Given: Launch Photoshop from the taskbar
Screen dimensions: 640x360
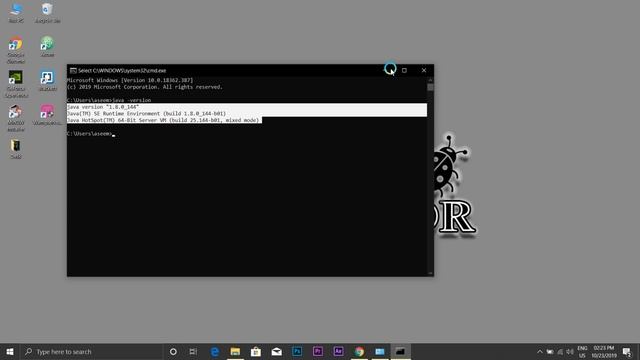Looking at the screenshot, I should pos(297,351).
